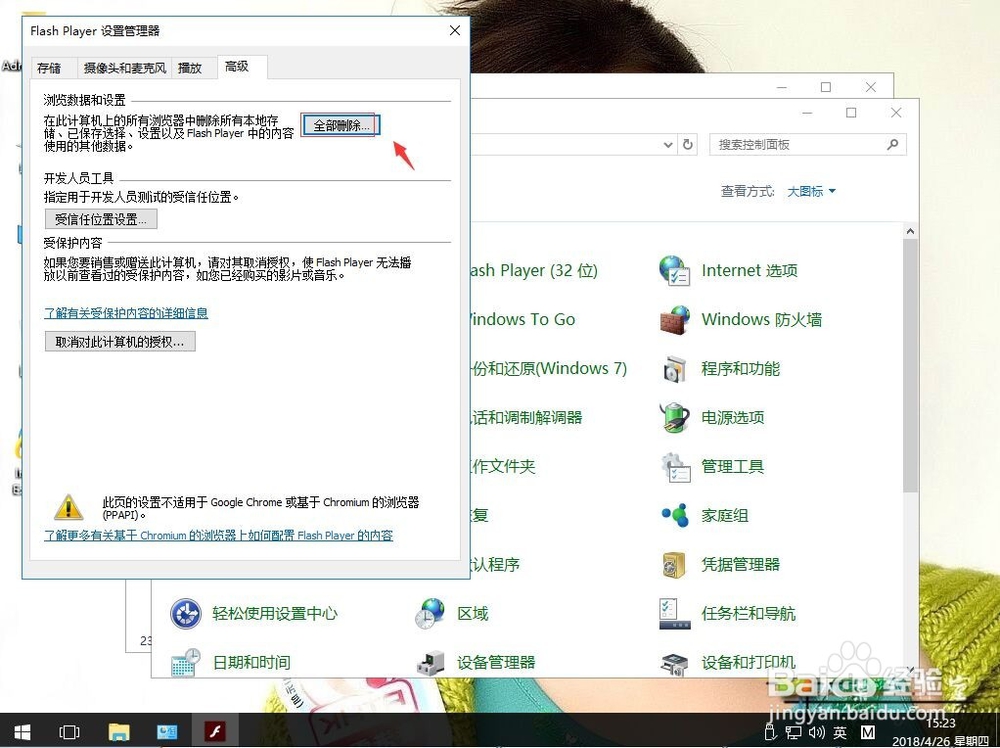This screenshot has height=748, width=1000.
Task: Click the Windows Start button
Action: [22, 731]
